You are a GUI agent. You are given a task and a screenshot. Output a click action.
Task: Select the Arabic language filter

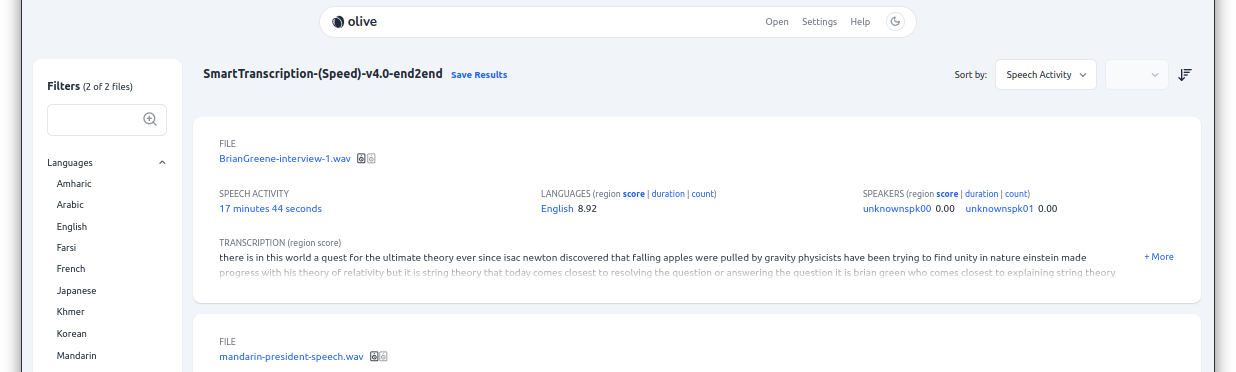coord(70,205)
